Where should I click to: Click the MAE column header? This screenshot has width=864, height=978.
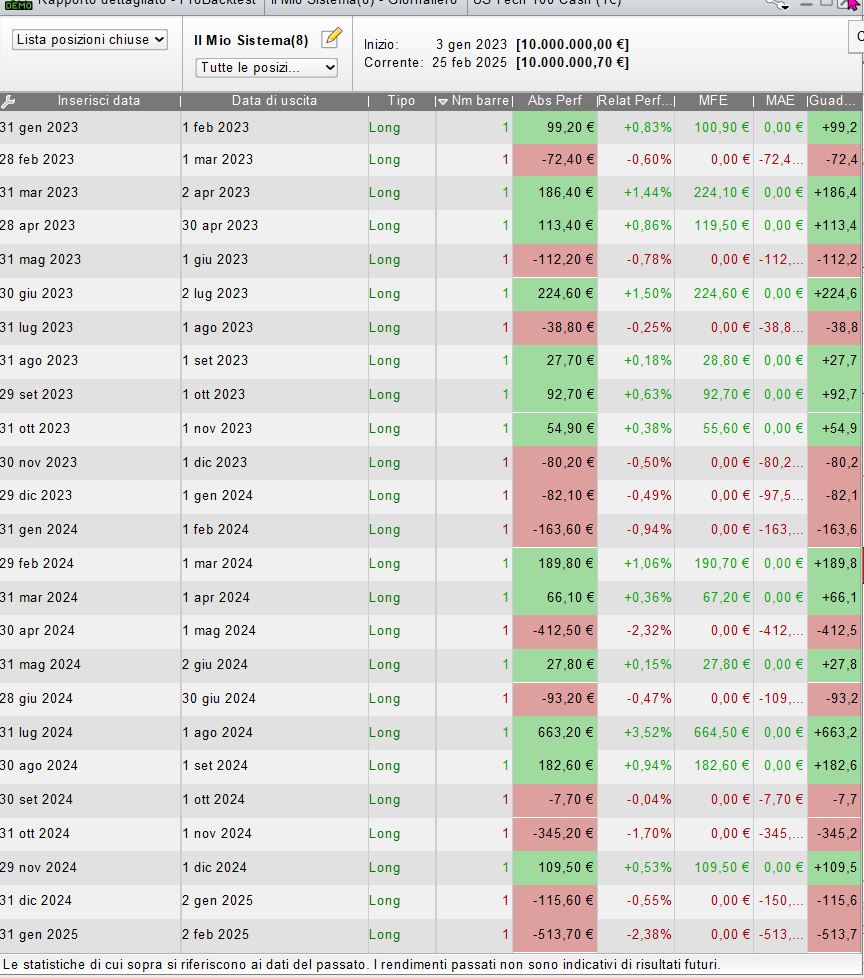tap(780, 101)
